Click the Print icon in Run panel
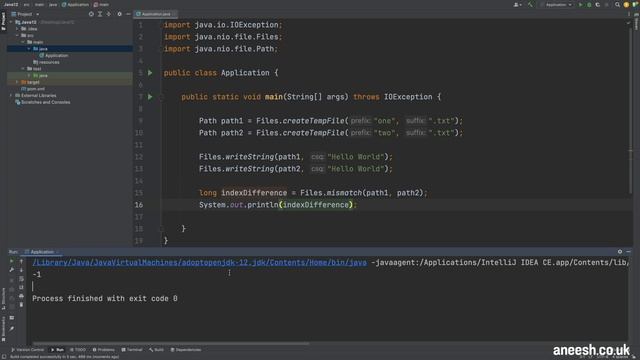The image size is (640, 360). (x=22, y=296)
